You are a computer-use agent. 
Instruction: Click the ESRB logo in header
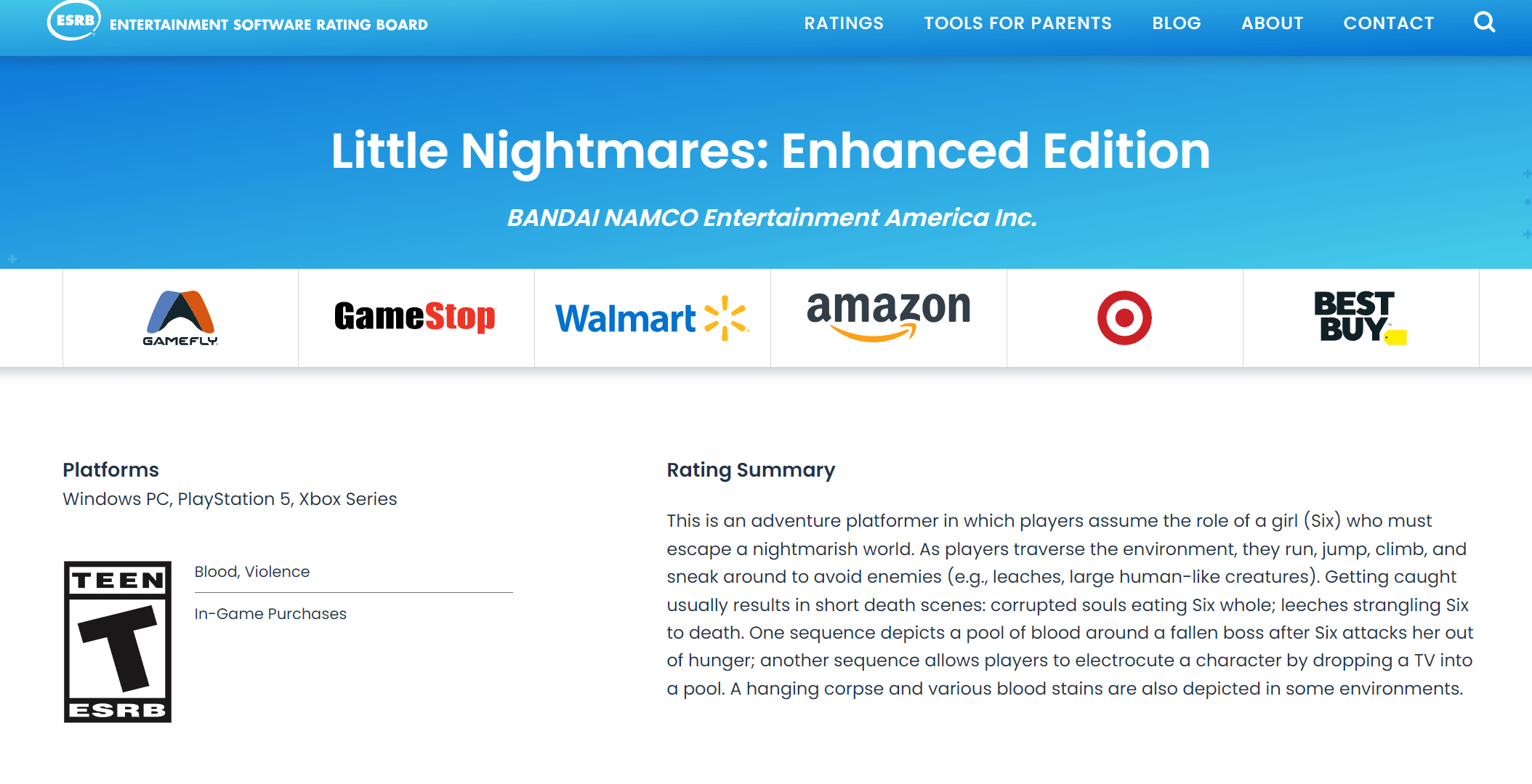(74, 20)
